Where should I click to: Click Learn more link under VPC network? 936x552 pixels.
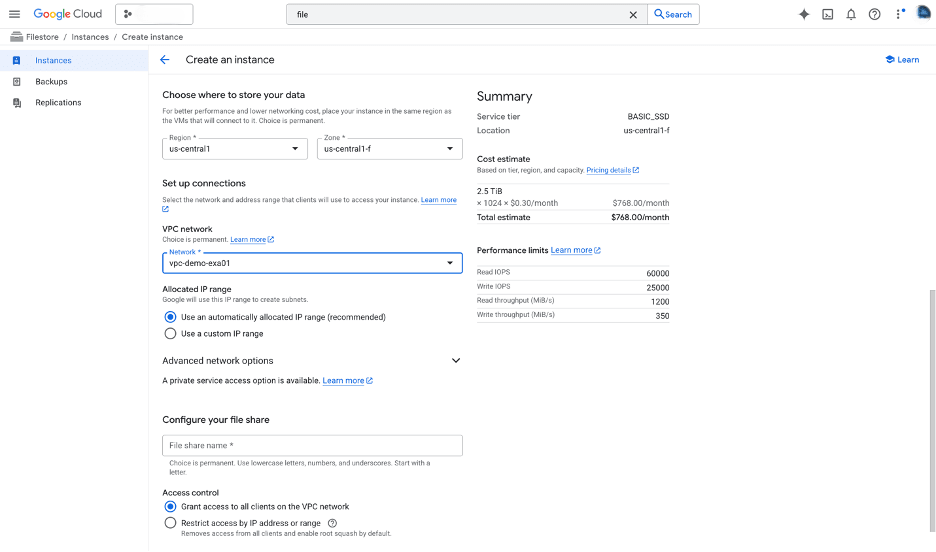(x=252, y=239)
